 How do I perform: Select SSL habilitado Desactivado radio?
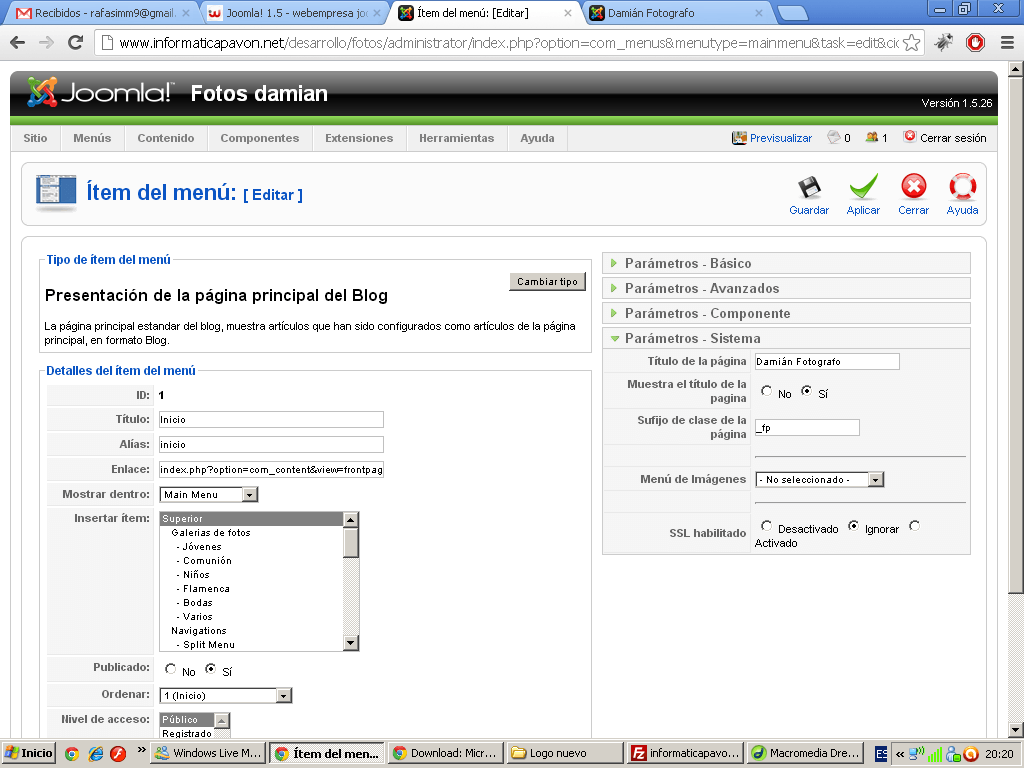click(766, 526)
